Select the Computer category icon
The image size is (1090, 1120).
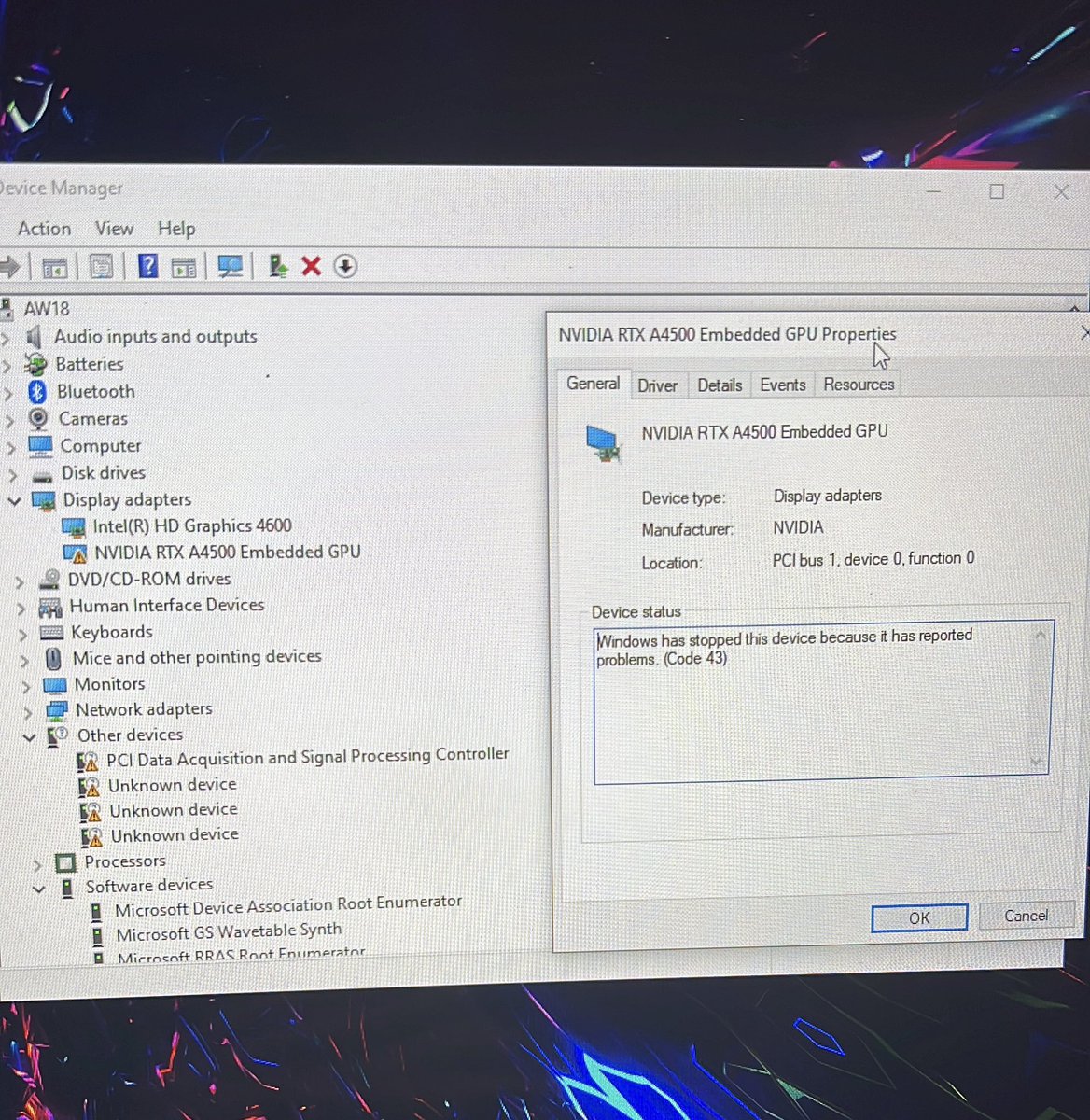[40, 445]
